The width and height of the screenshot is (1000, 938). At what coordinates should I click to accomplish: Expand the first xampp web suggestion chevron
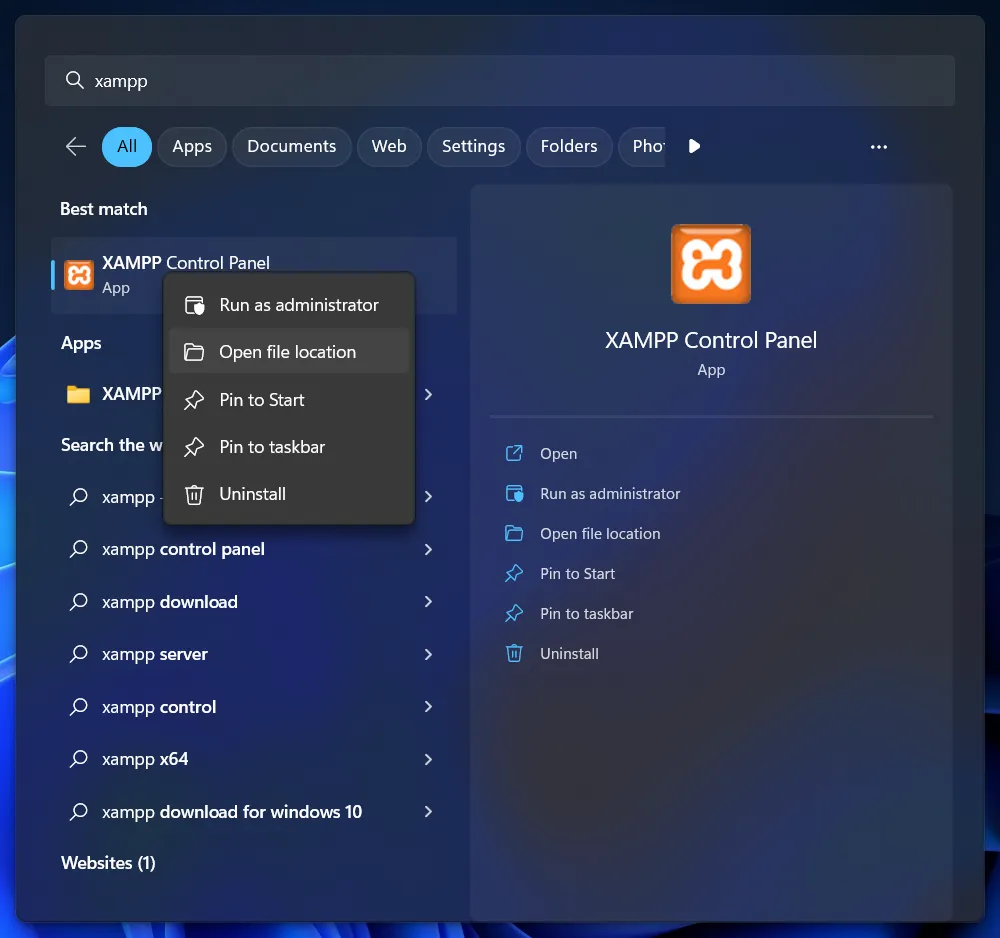pos(429,496)
